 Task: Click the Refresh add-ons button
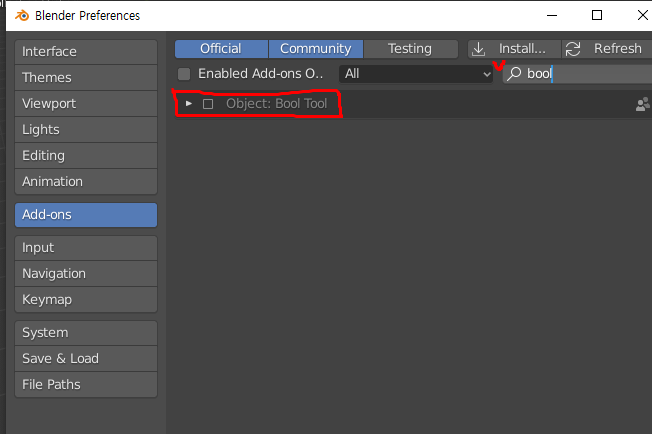[607, 49]
